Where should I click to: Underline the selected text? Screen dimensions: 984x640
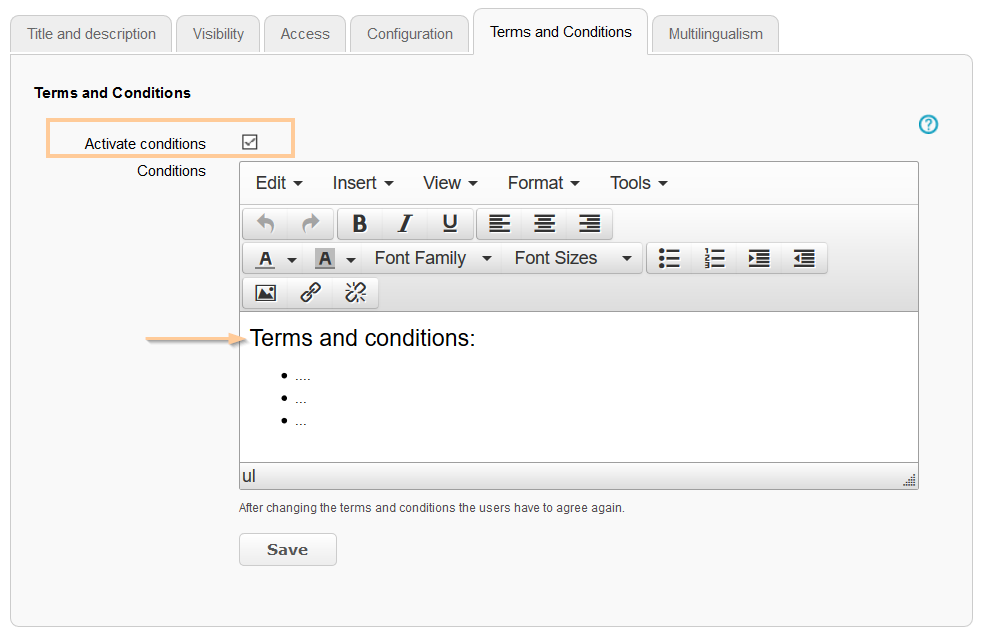point(450,224)
